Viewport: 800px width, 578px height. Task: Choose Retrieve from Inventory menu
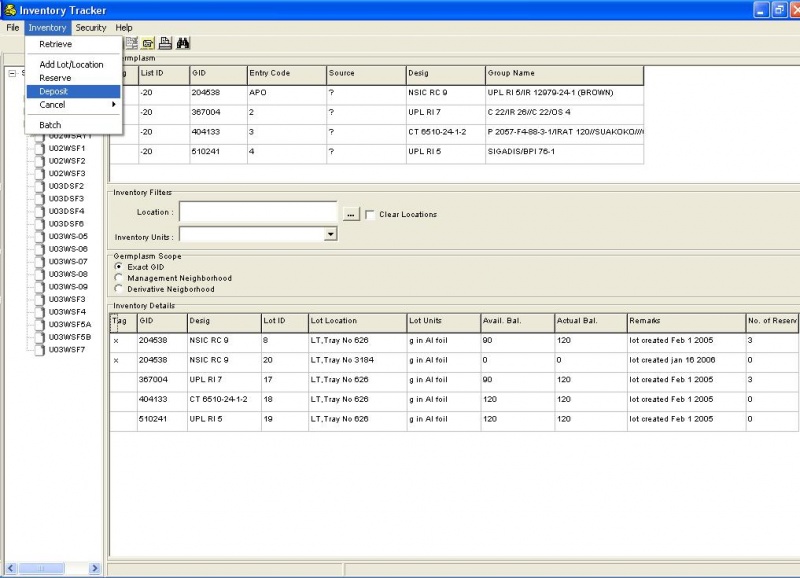point(56,44)
